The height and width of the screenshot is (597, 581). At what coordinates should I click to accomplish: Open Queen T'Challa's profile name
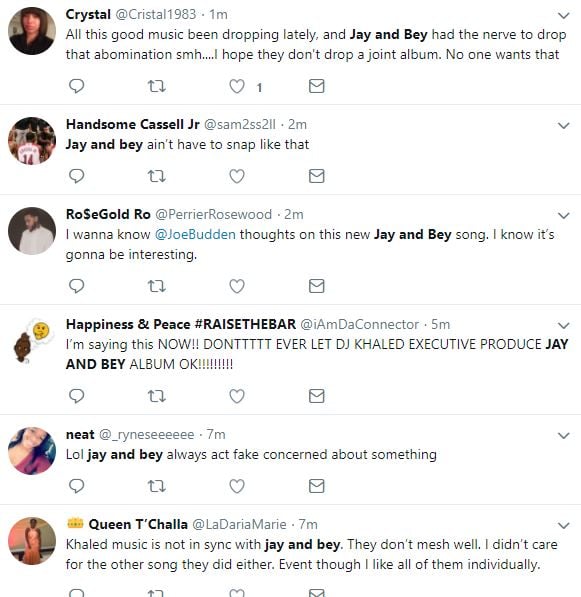coord(138,524)
